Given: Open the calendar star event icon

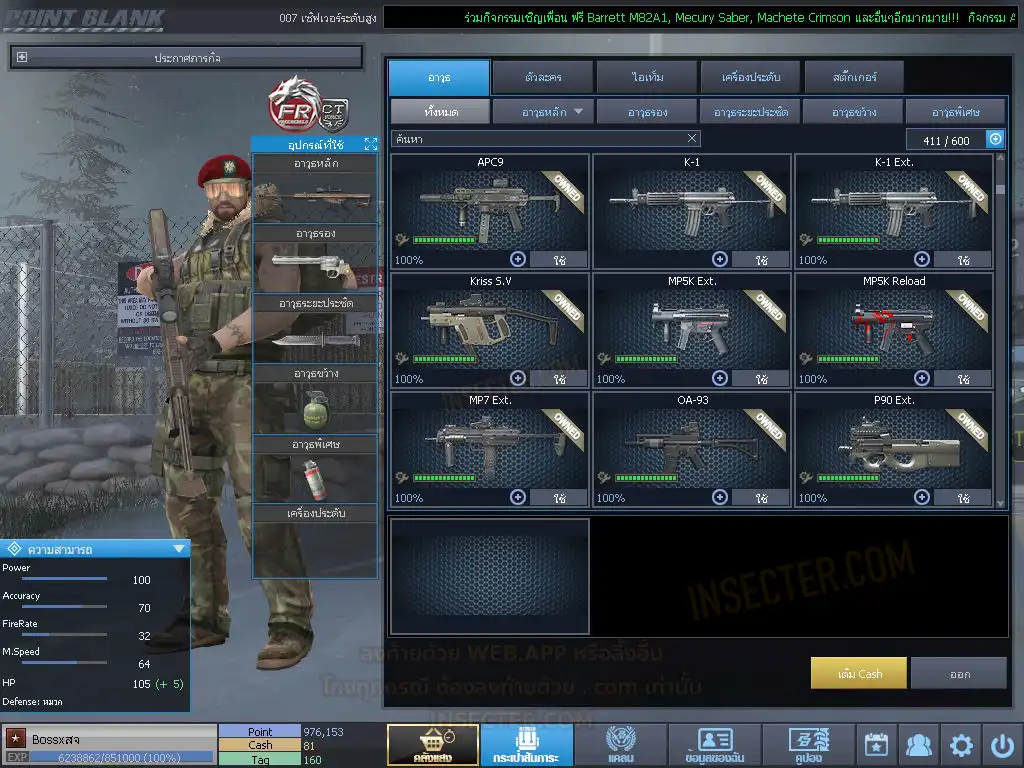Looking at the screenshot, I should pos(876,745).
